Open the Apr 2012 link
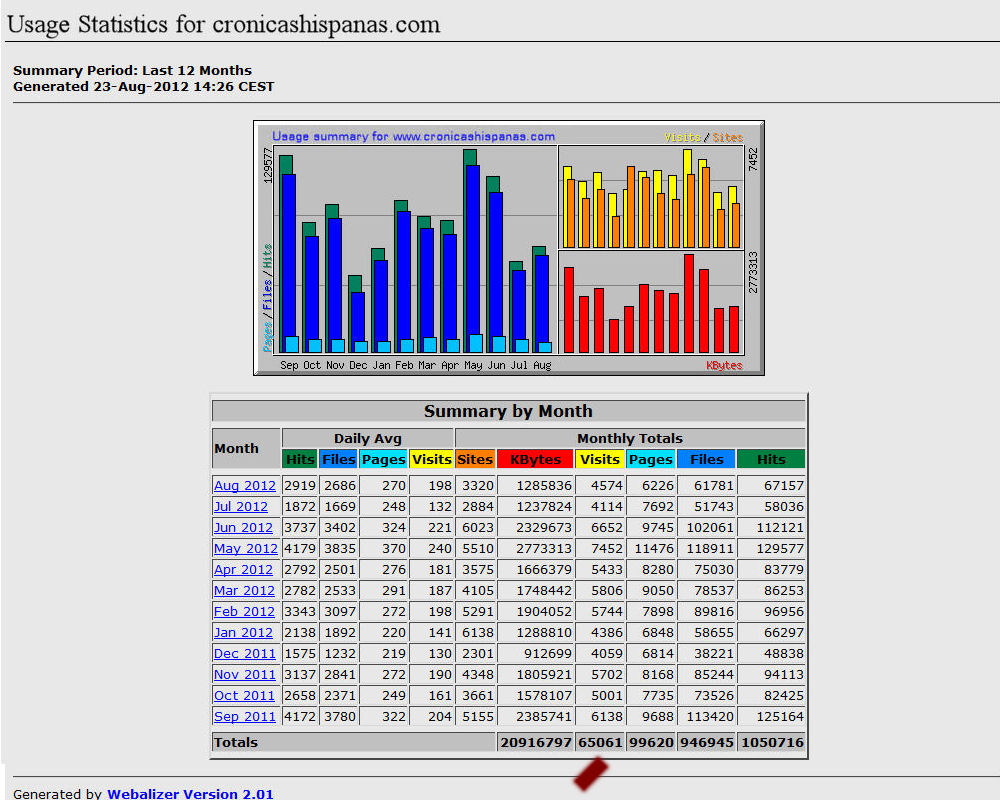The image size is (1000, 800). (243, 569)
